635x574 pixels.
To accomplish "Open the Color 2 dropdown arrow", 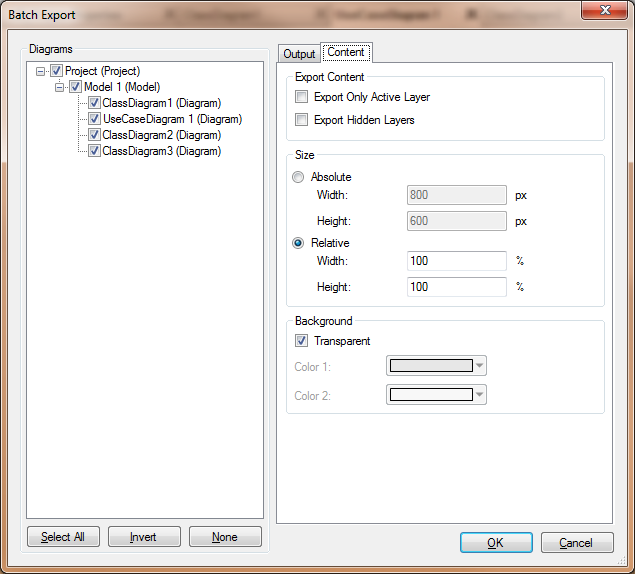I will pos(479,395).
